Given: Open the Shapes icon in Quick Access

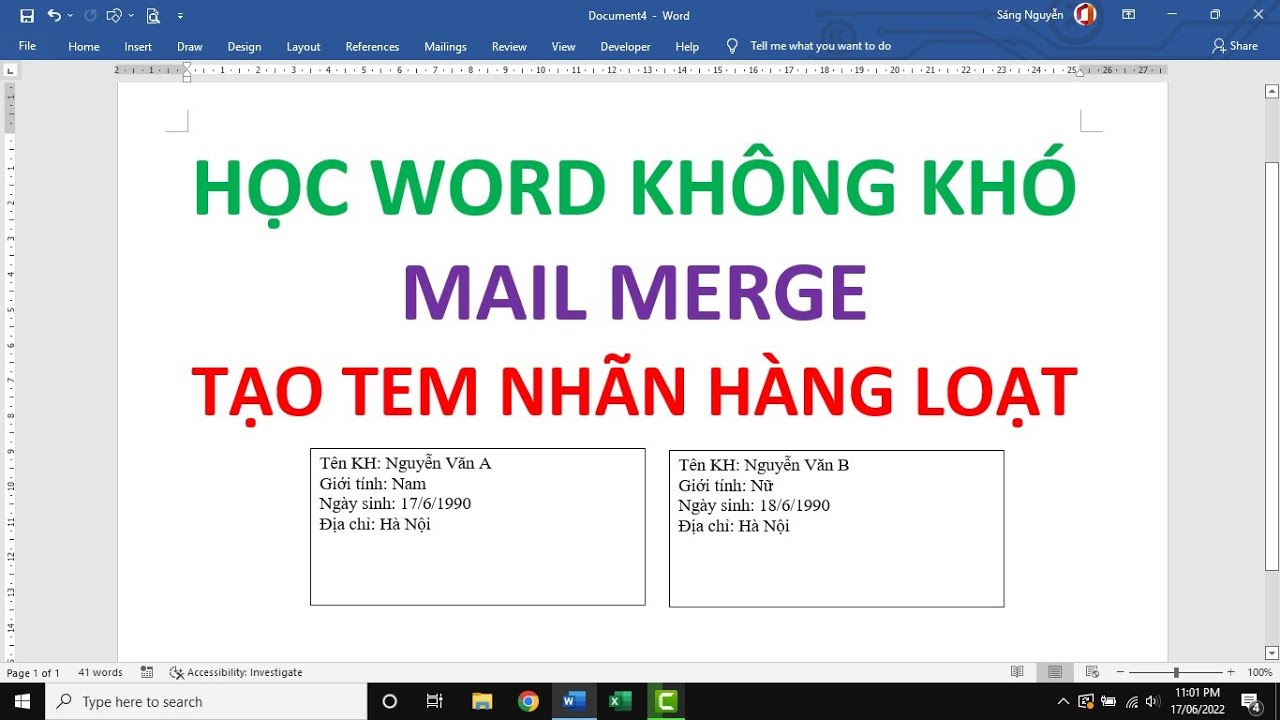Looking at the screenshot, I should pyautogui.click(x=114, y=15).
